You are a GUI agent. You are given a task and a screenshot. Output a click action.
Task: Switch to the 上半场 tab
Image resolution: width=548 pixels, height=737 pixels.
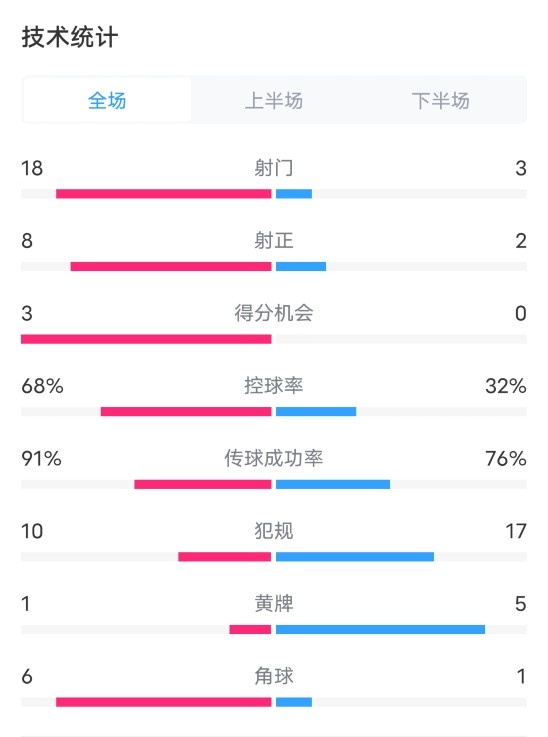274,100
